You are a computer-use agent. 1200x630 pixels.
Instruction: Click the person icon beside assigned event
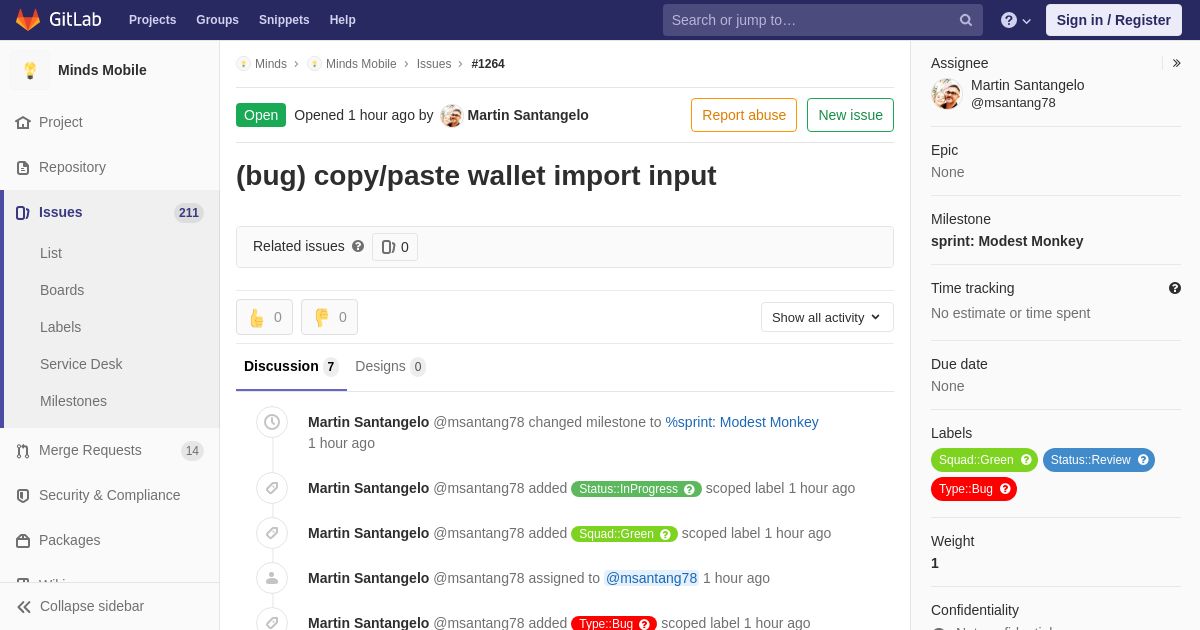point(272,578)
